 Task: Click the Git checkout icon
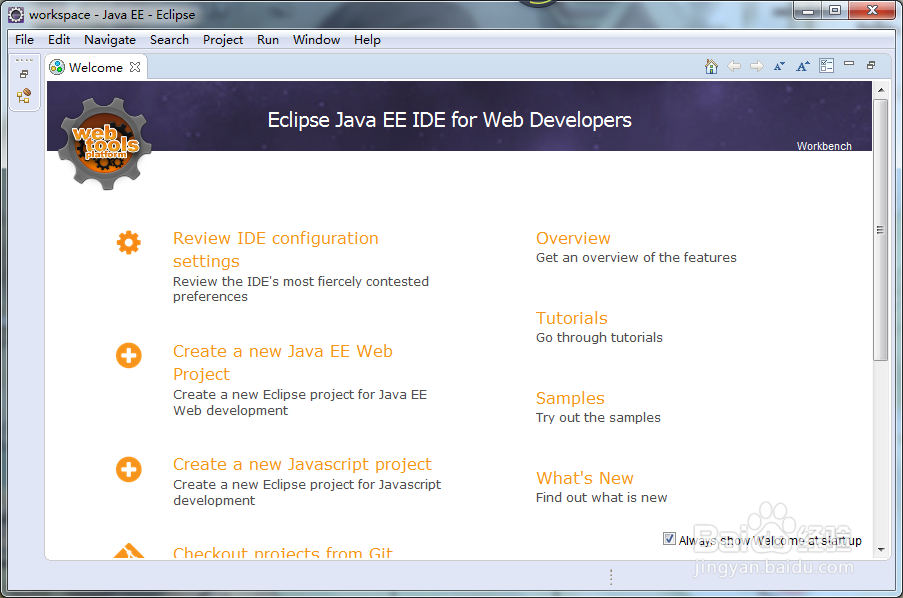(128, 551)
